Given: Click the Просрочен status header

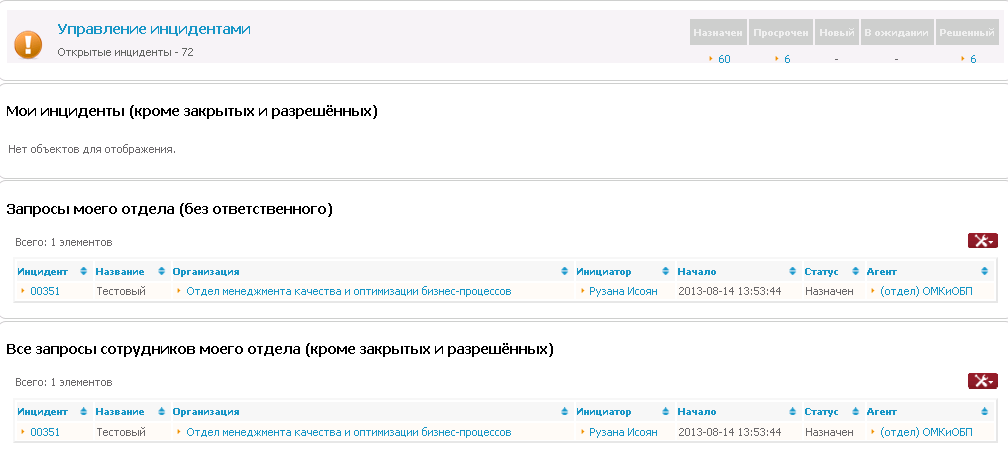Looking at the screenshot, I should (x=780, y=32).
